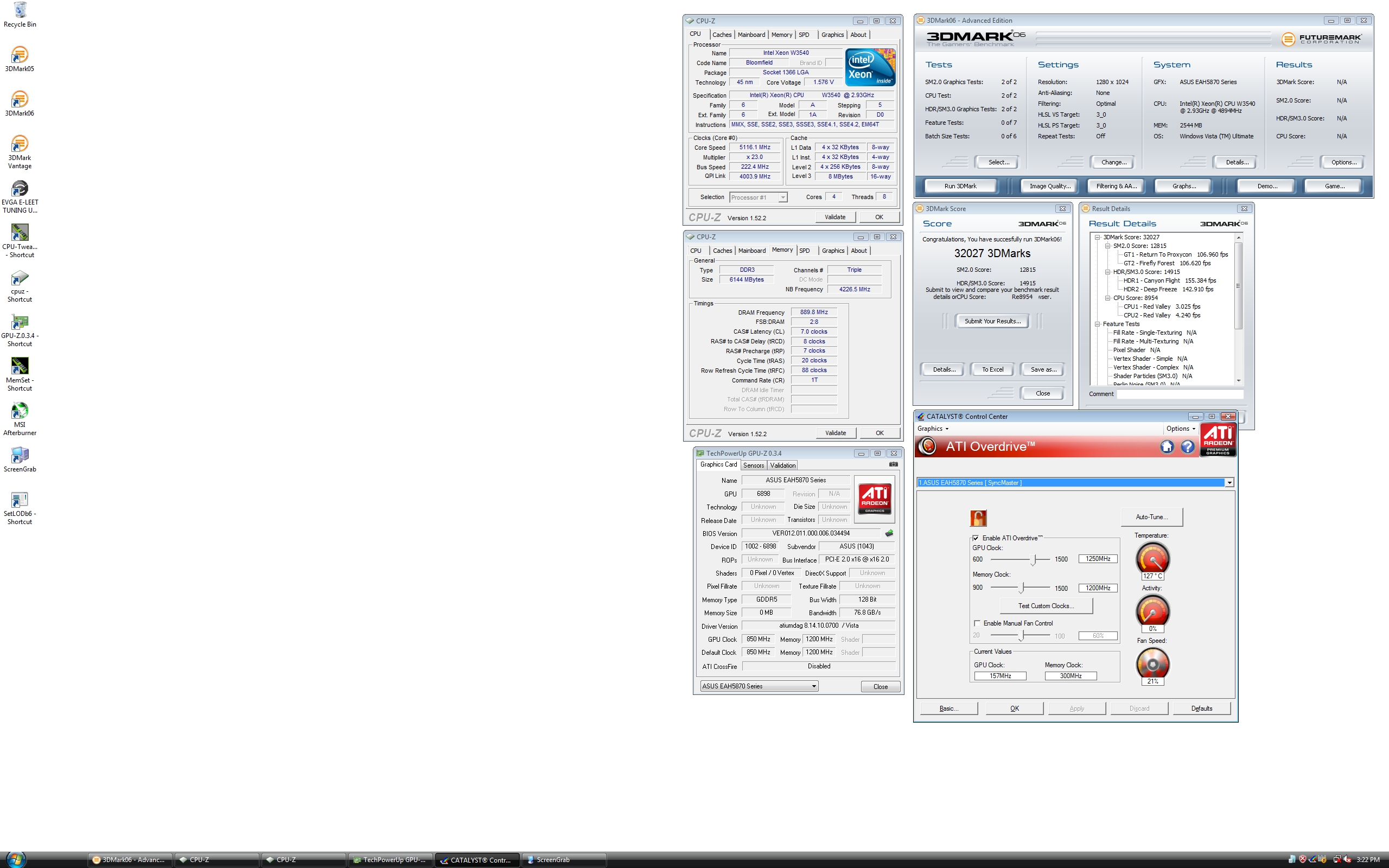Open Caches tab in CPU-Z window showing processor info
The height and width of the screenshot is (868, 1389).
[722, 35]
